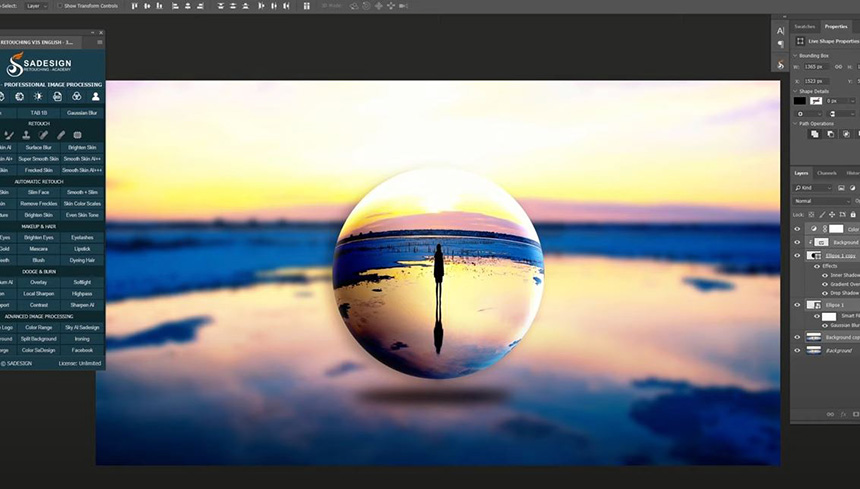
Task: Click the Combine Shapes path operation icon
Action: [x=814, y=134]
